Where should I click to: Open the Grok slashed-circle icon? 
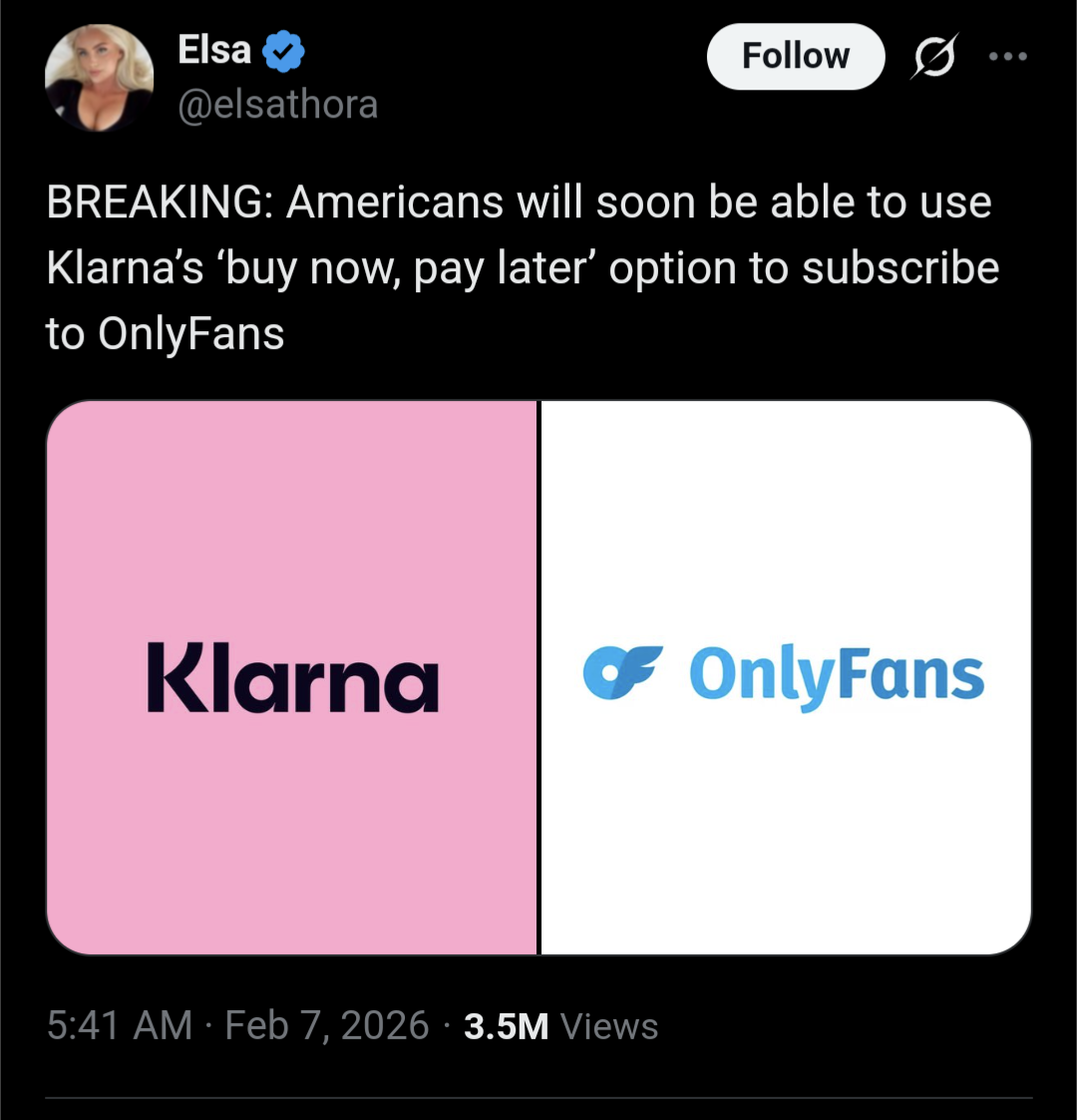[934, 57]
